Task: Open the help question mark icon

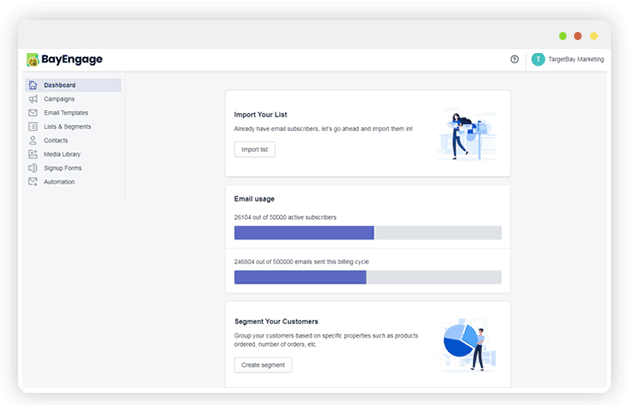Action: point(514,59)
